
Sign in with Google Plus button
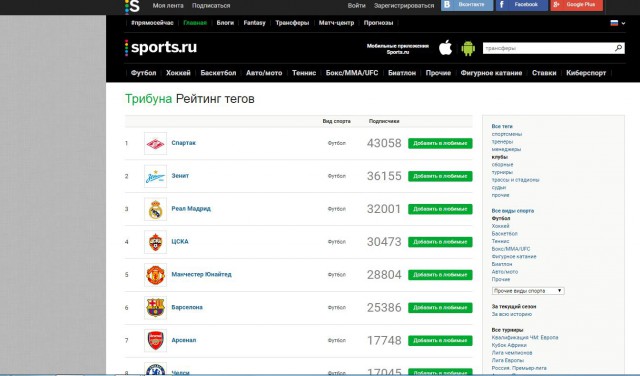pos(576,5)
